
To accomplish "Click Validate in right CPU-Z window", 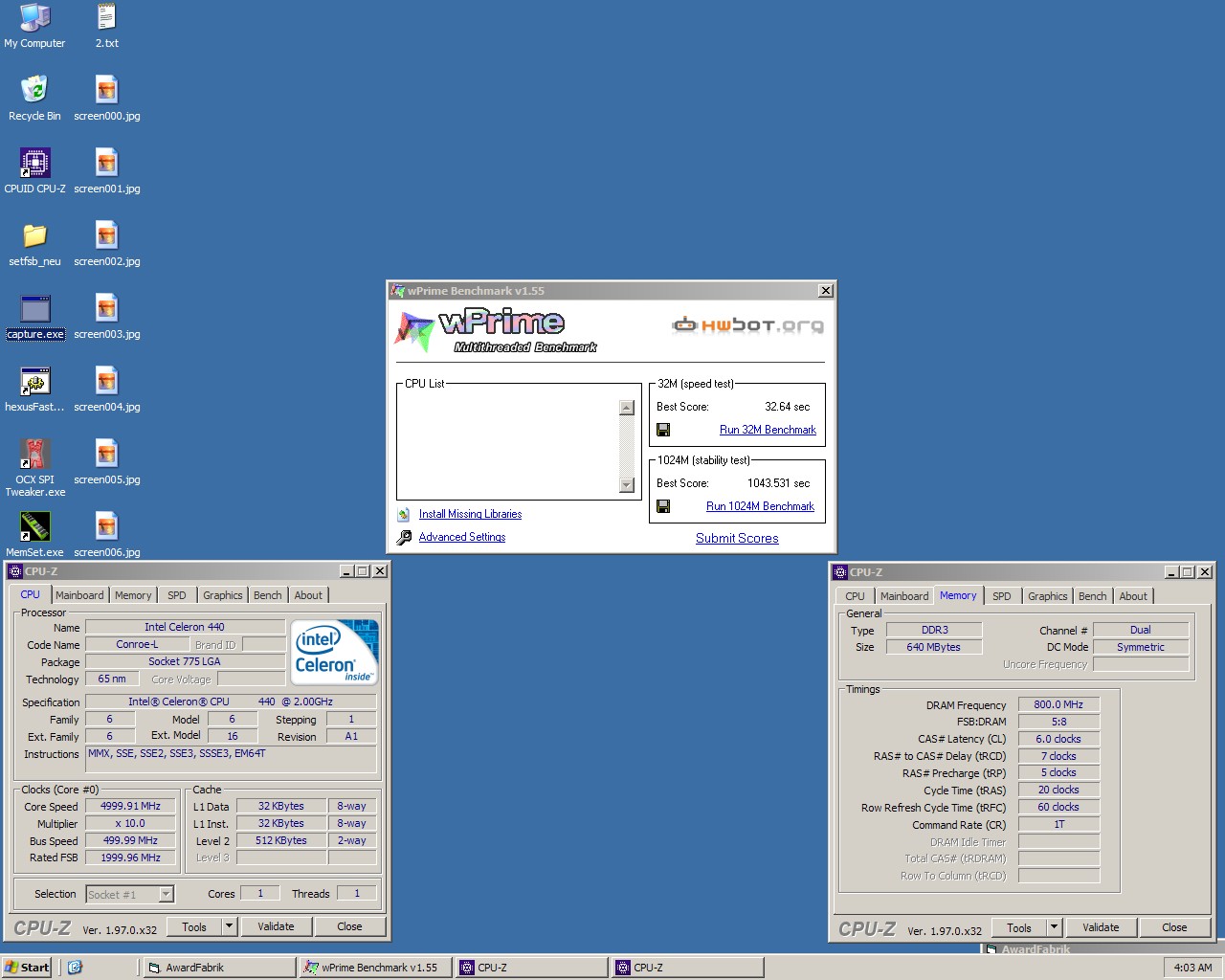I will (1101, 927).
